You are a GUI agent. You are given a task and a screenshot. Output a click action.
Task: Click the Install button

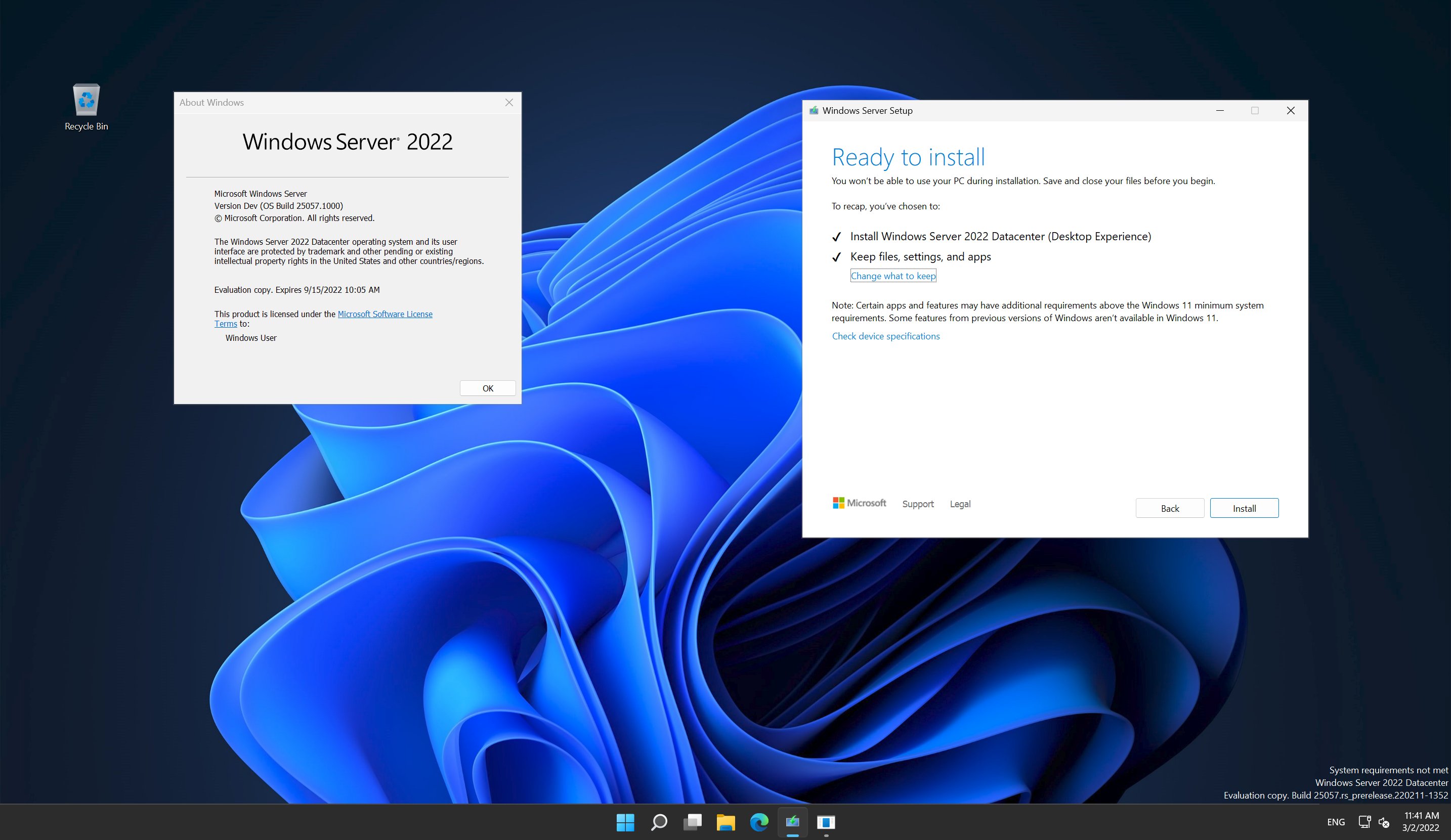tap(1244, 508)
